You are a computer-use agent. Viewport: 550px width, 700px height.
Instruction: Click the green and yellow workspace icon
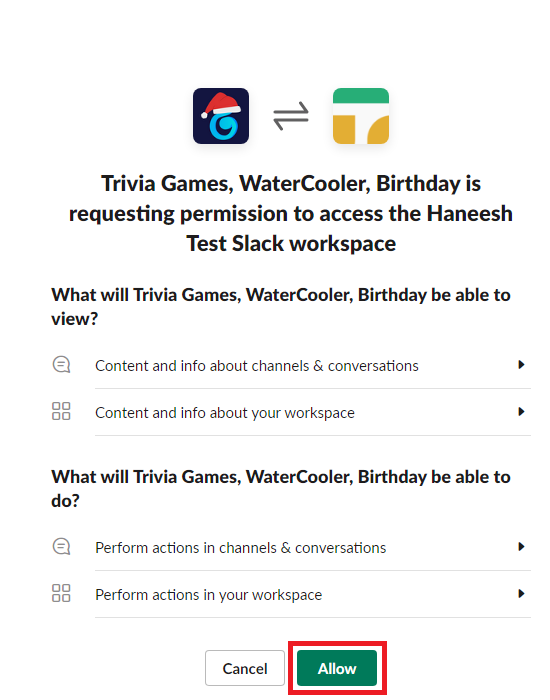[361, 116]
